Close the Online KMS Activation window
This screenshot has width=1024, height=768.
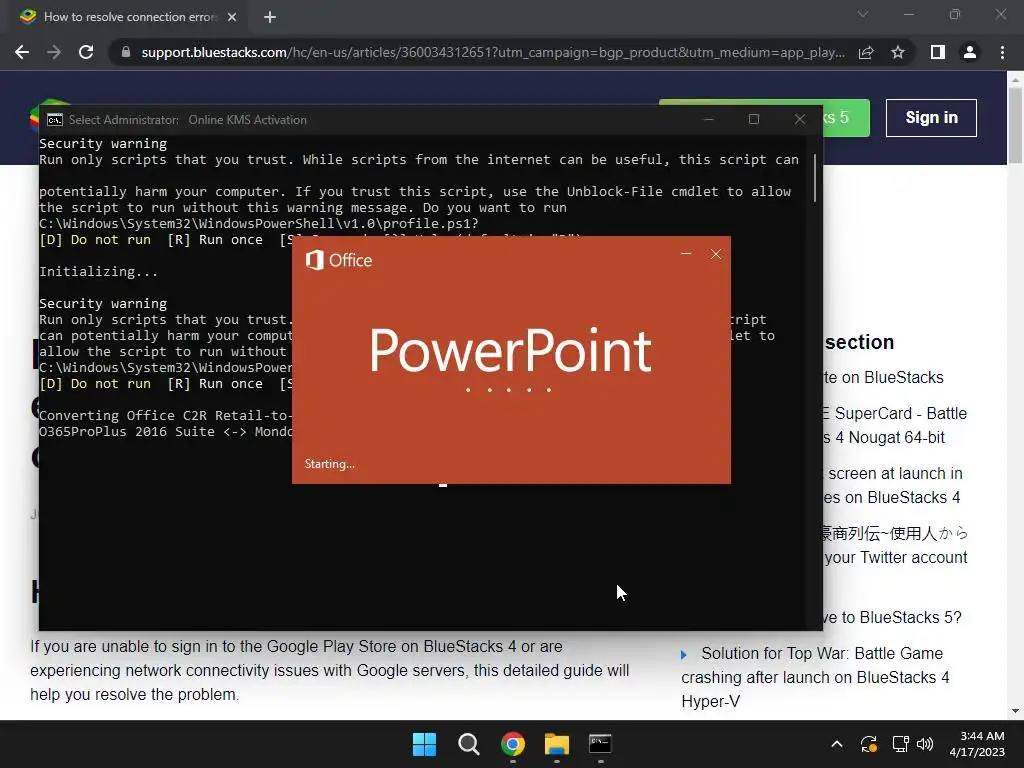tap(799, 119)
